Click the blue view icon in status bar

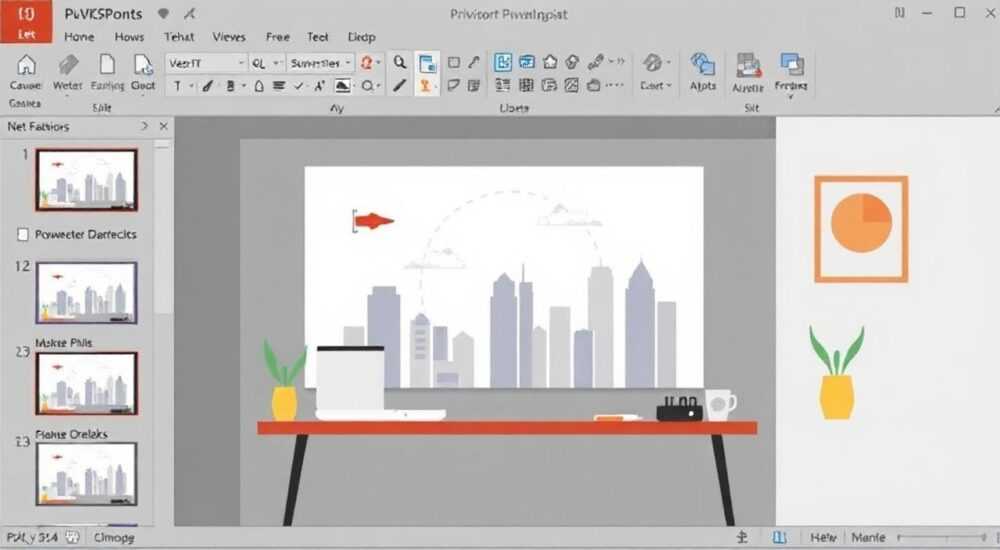(779, 537)
